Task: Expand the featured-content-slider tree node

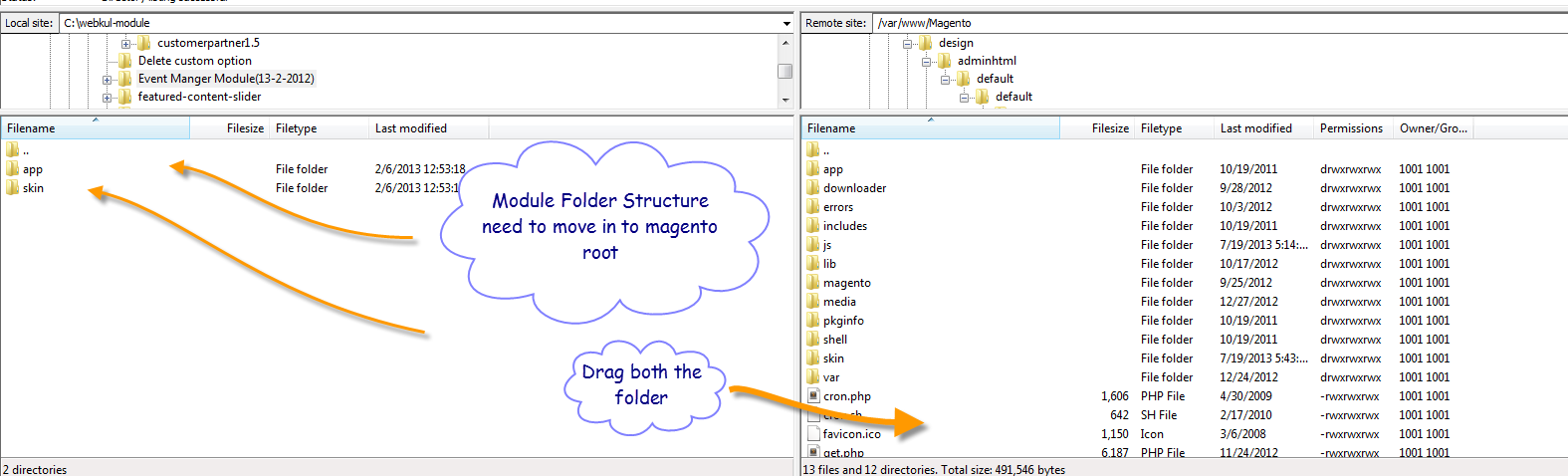Action: [x=107, y=98]
